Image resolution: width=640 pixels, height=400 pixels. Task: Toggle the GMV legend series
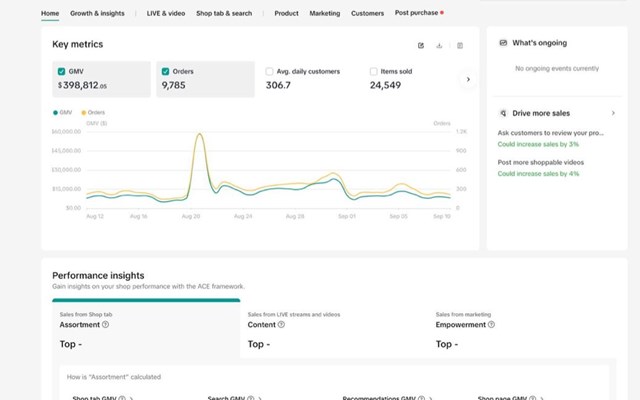(x=62, y=112)
